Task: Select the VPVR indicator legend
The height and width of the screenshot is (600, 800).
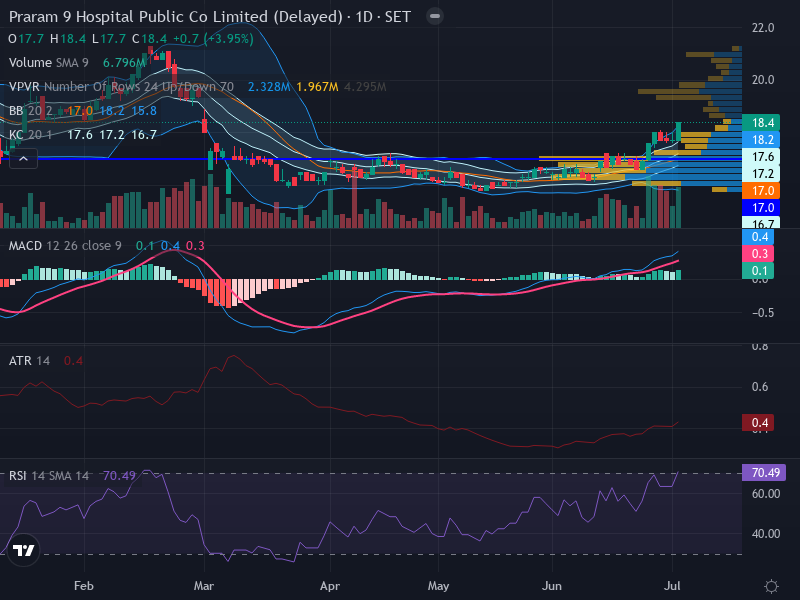Action: [x=121, y=87]
